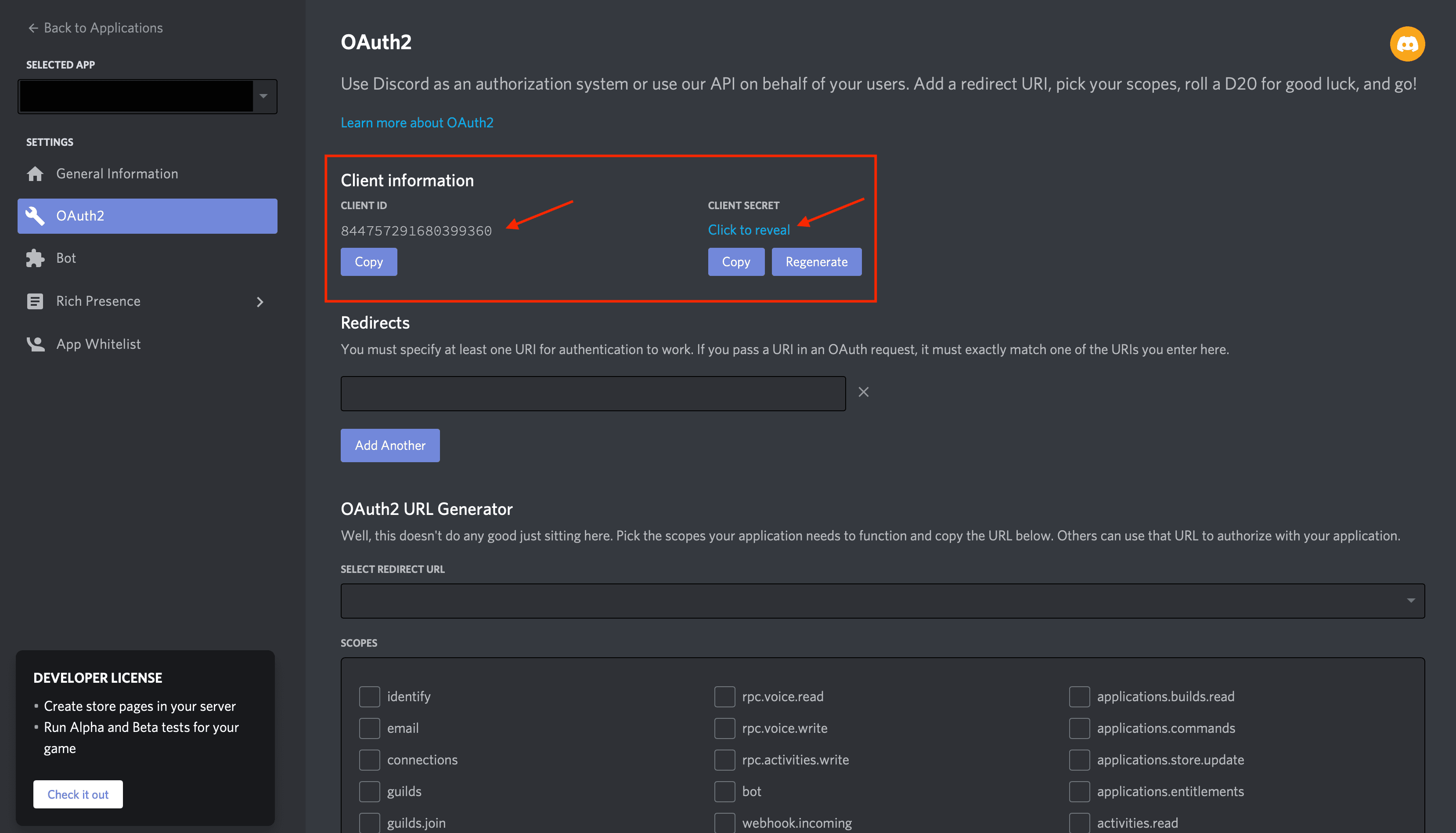Enable applications.builds.read scope
Screen dimensions: 1456x833
1079,697
